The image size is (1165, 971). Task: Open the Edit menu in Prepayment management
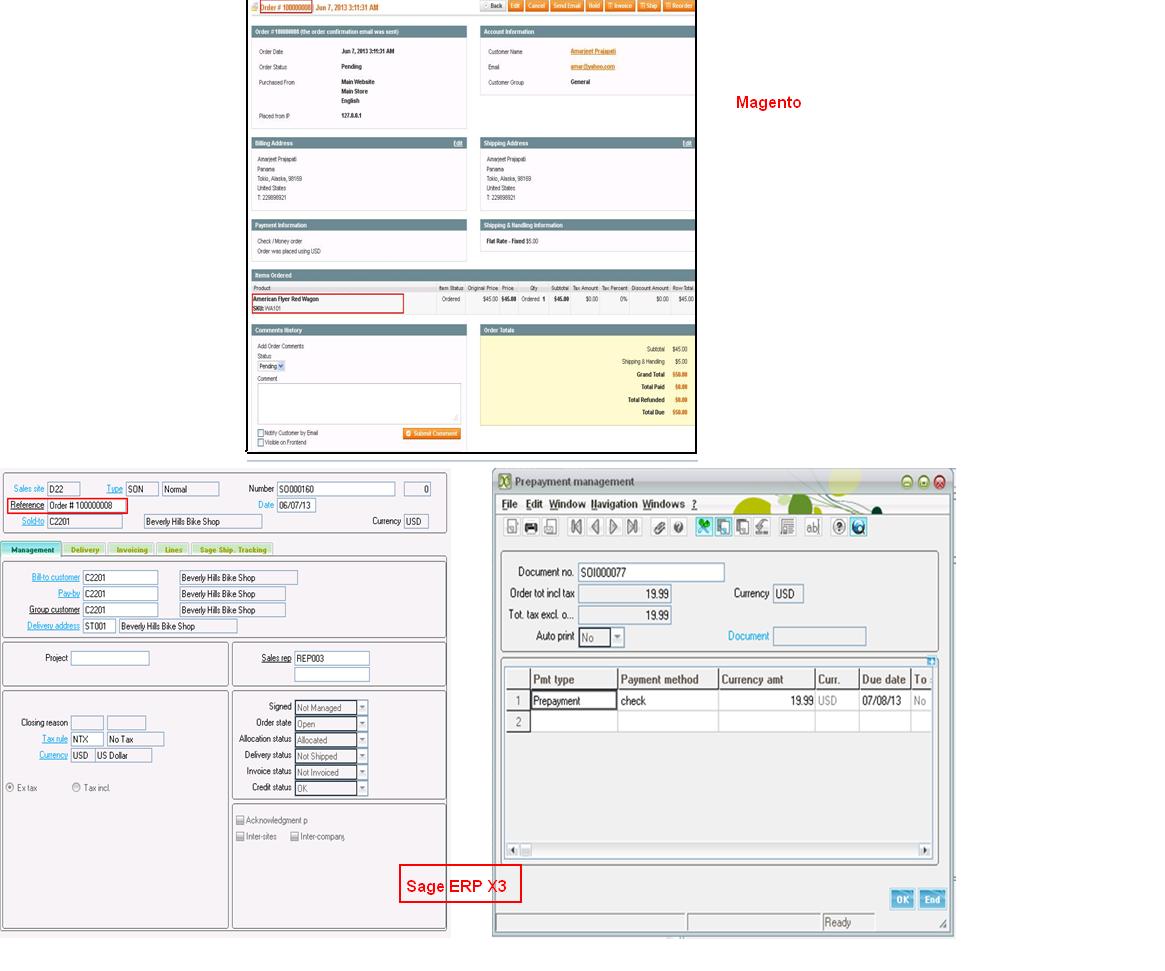(x=534, y=504)
